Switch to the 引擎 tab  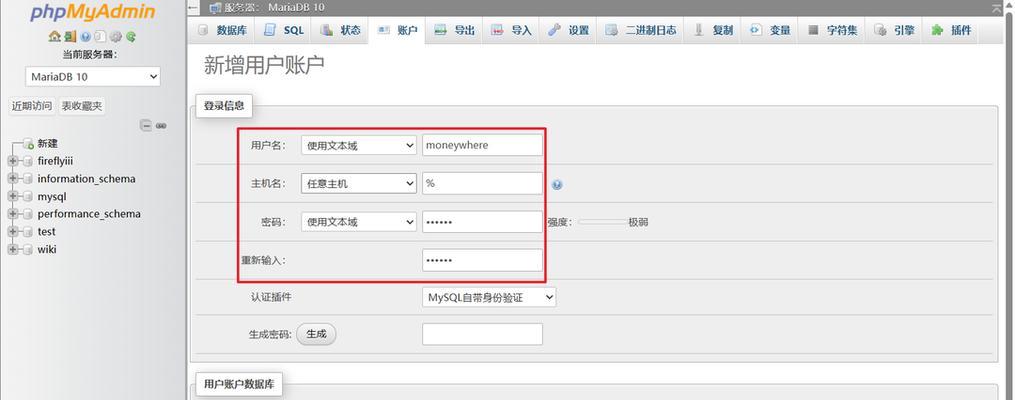pyautogui.click(x=895, y=30)
